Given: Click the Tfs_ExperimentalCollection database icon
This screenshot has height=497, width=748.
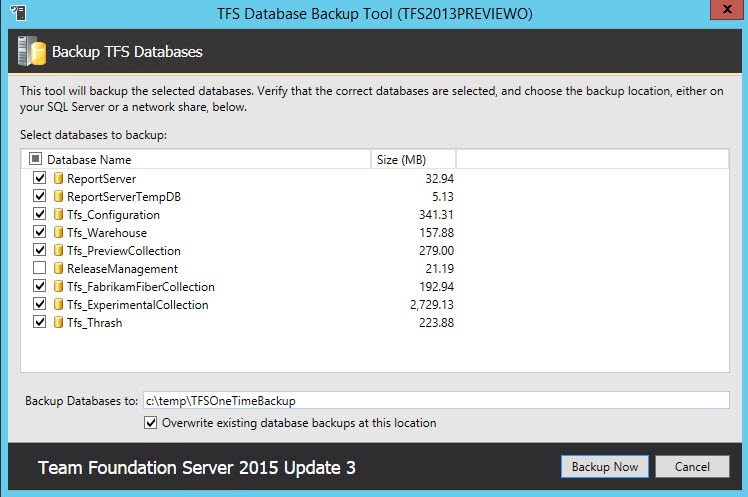Looking at the screenshot, I should pyautogui.click(x=58, y=304).
